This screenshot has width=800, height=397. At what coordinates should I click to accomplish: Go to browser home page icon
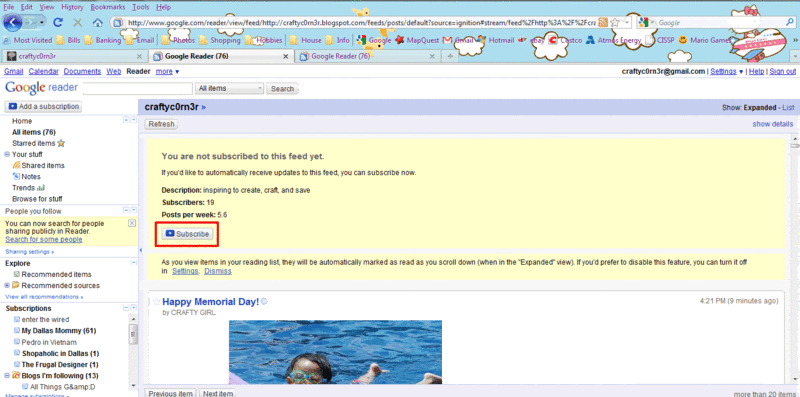click(x=97, y=22)
